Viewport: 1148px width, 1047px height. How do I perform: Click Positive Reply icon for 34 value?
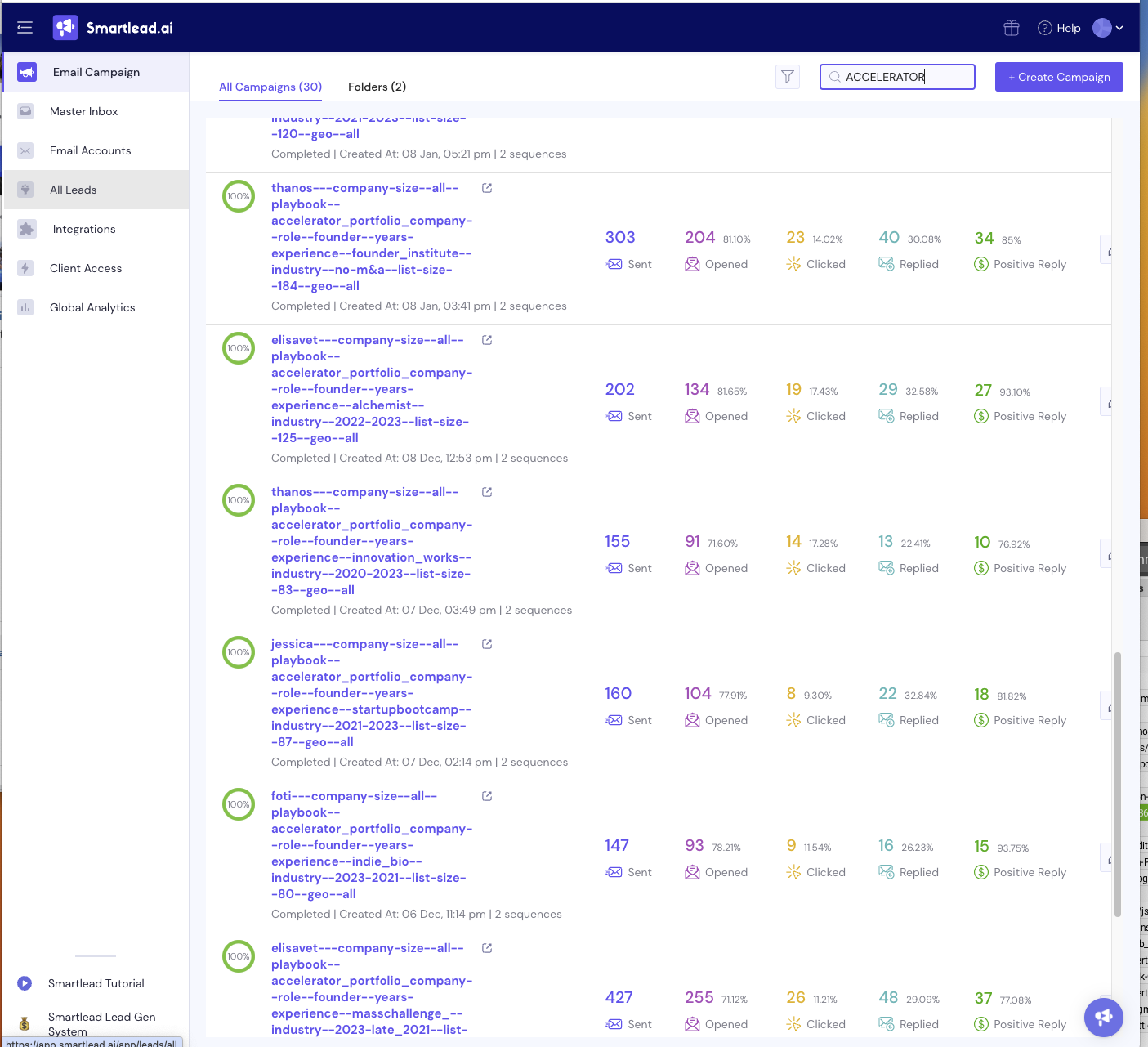tap(981, 264)
